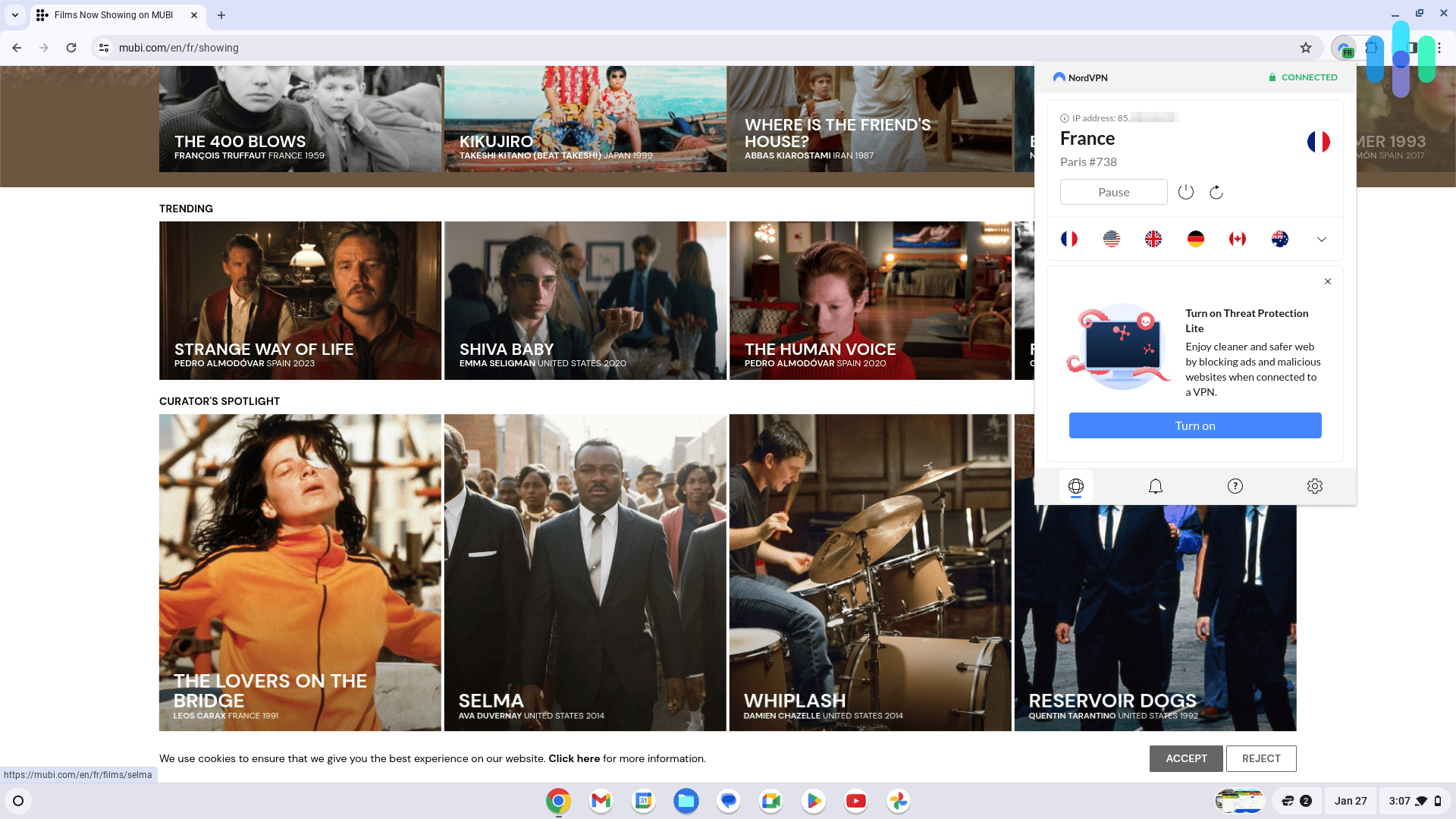The image size is (1456, 819).
Task: Open Chrome's three-dot menu
Action: [1439, 47]
